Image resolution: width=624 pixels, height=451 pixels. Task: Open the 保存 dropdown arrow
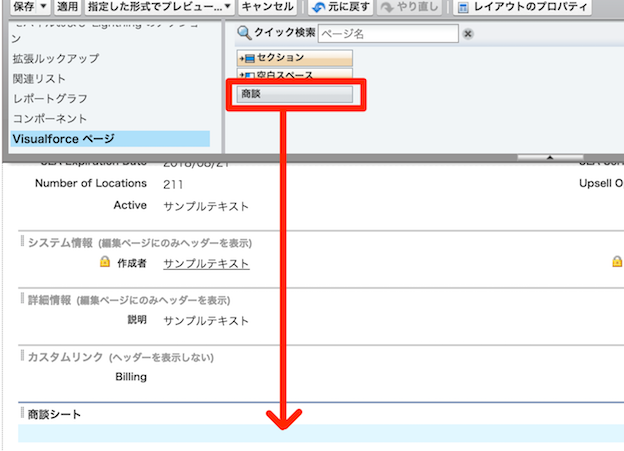[x=43, y=6]
